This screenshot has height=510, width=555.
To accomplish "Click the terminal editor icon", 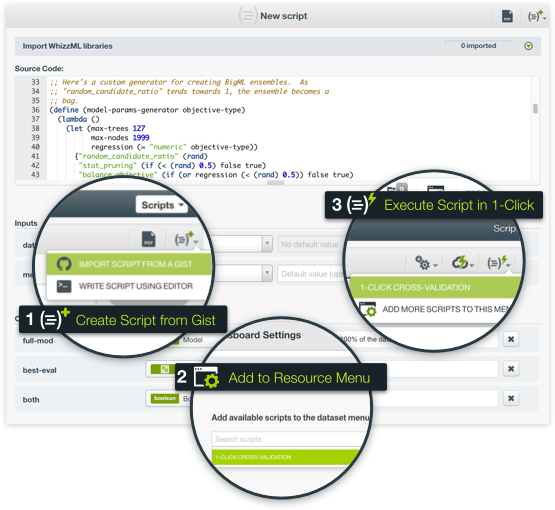I will pyautogui.click(x=64, y=286).
